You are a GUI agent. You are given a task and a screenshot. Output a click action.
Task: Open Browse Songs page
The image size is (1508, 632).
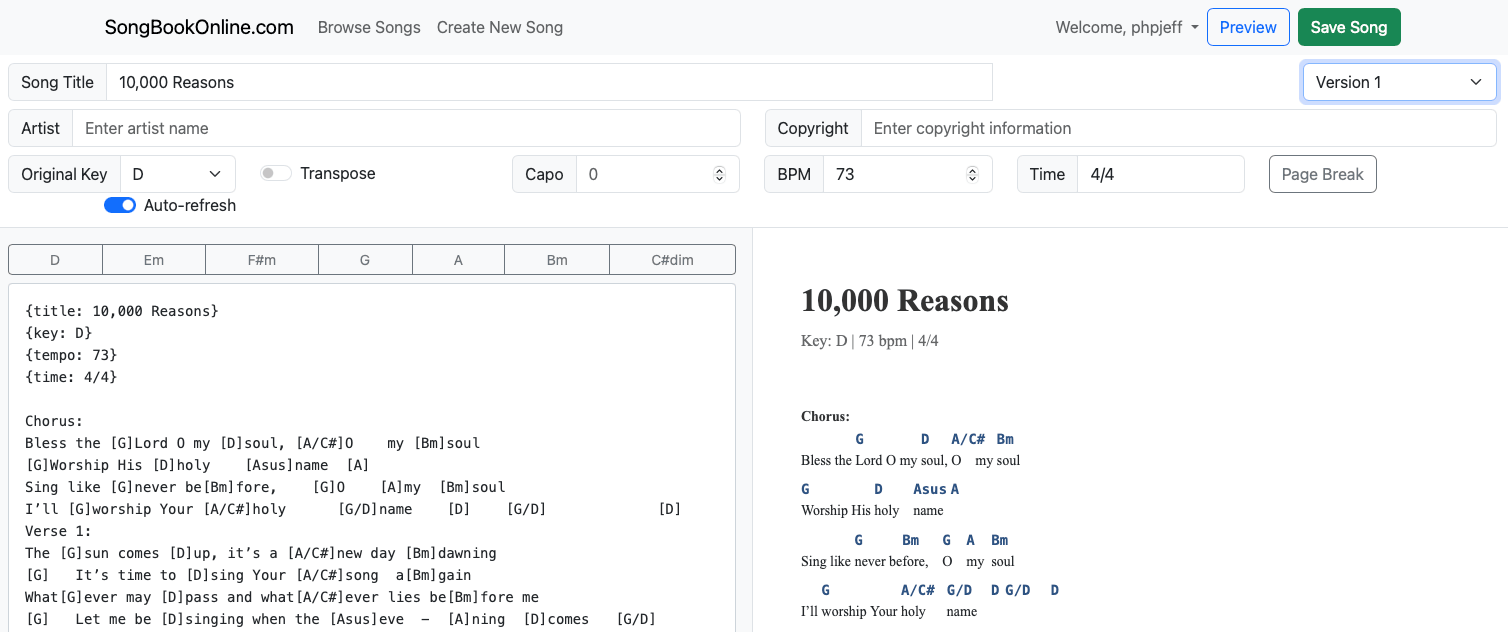coord(369,27)
